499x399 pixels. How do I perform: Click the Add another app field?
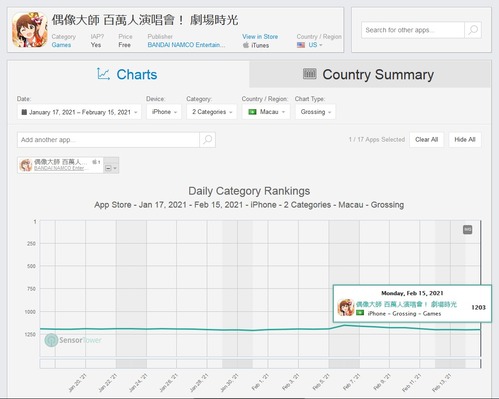point(108,140)
